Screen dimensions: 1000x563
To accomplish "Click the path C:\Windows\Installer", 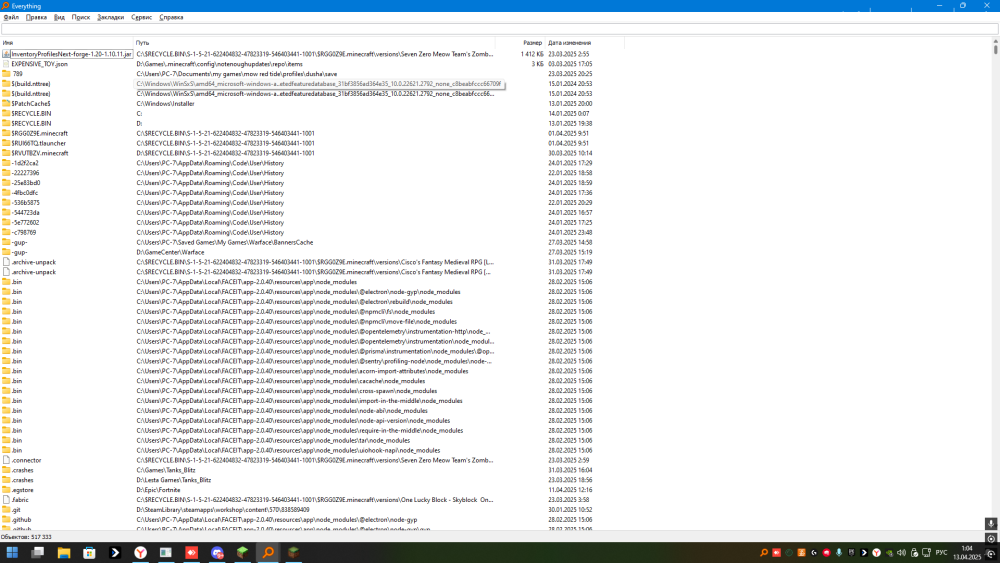I will (x=165, y=103).
